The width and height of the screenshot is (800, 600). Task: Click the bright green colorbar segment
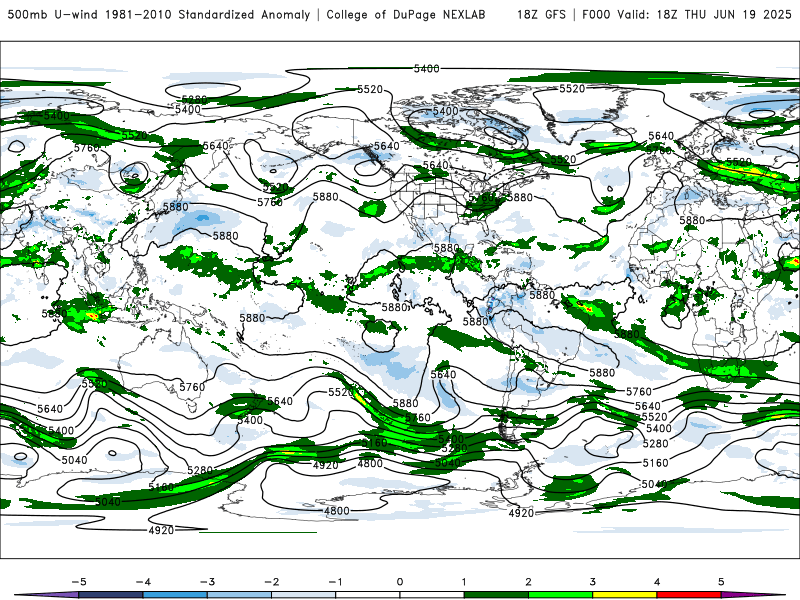coord(561,595)
